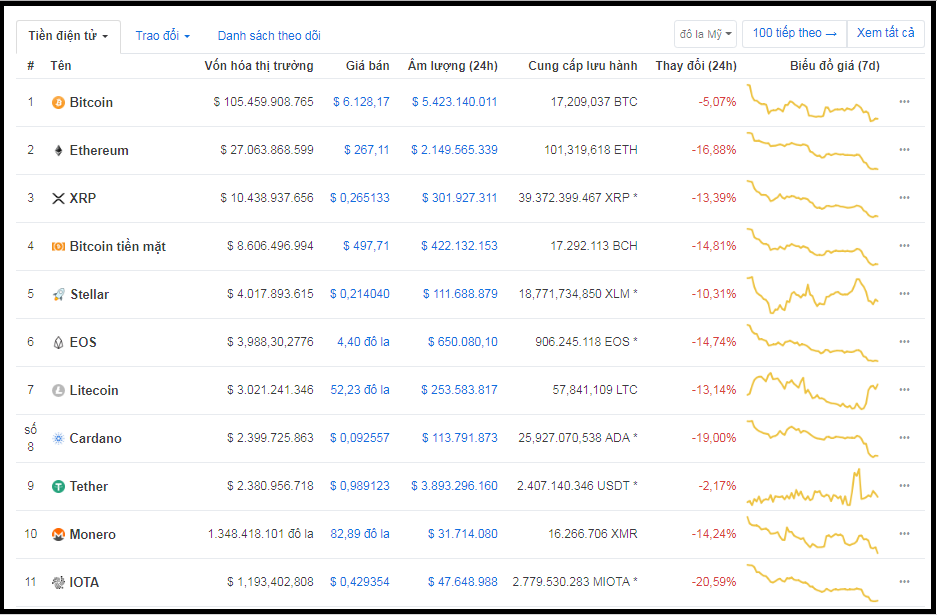Click Tether volume $ 3.893.296.160
The height and width of the screenshot is (615, 937).
point(454,486)
